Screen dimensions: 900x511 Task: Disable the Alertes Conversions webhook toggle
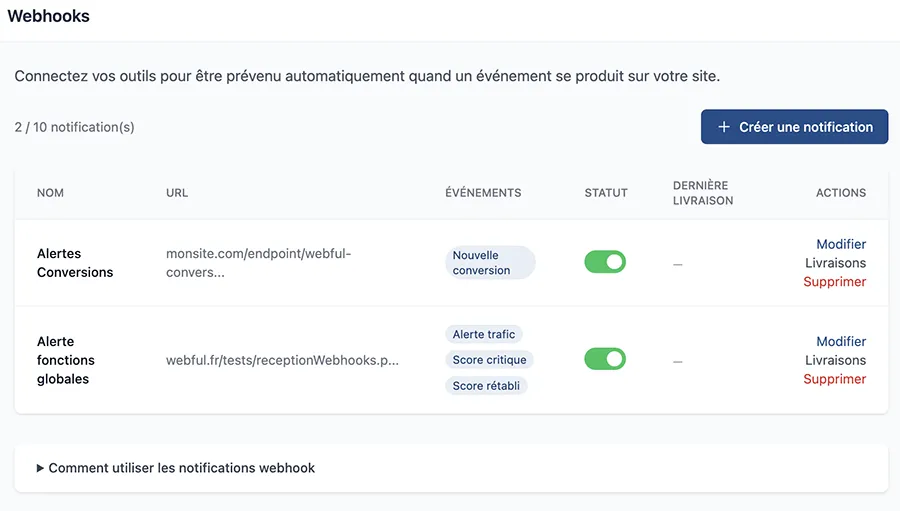coord(605,262)
